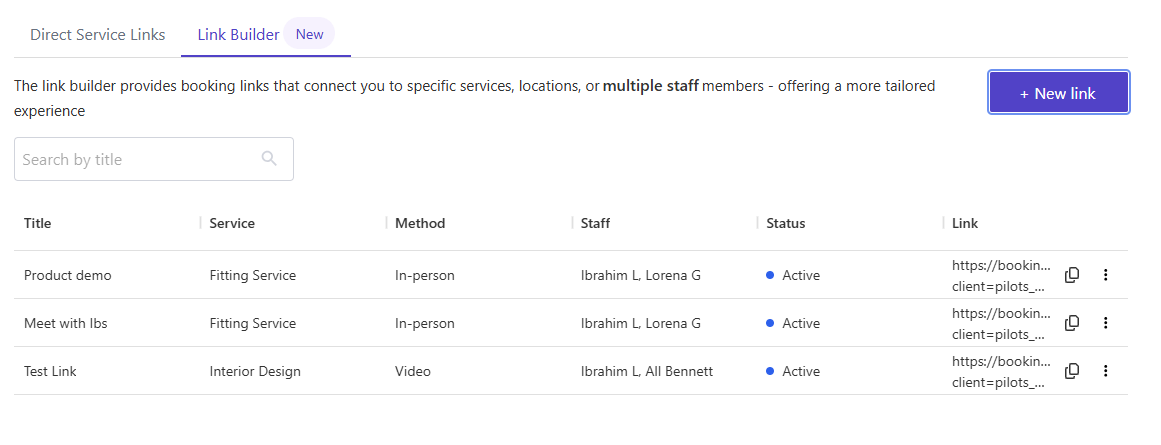Open the Product demo link URL
This screenshot has width=1161, height=445.
tap(1001, 275)
